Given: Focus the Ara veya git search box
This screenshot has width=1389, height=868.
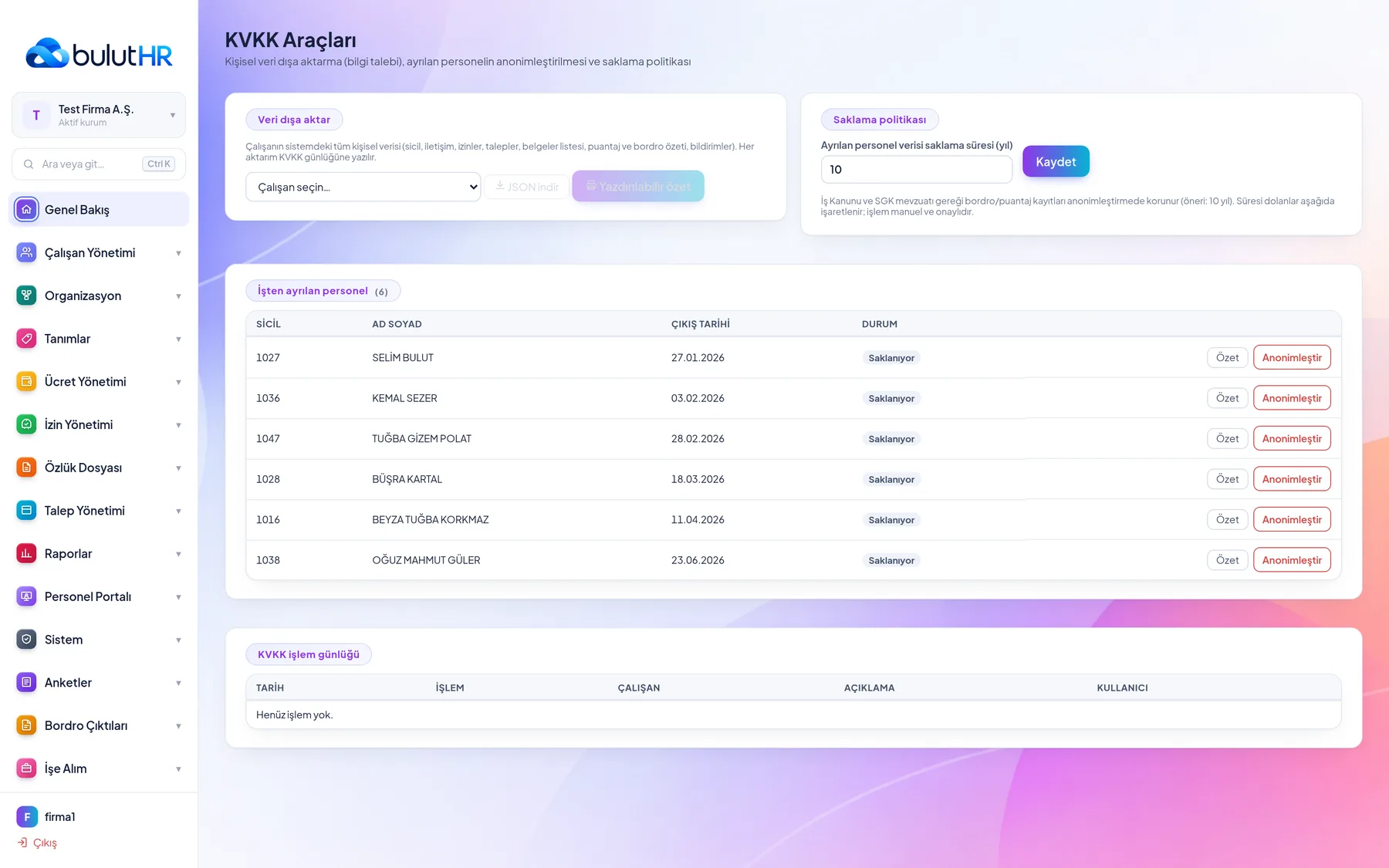Looking at the screenshot, I should [99, 164].
